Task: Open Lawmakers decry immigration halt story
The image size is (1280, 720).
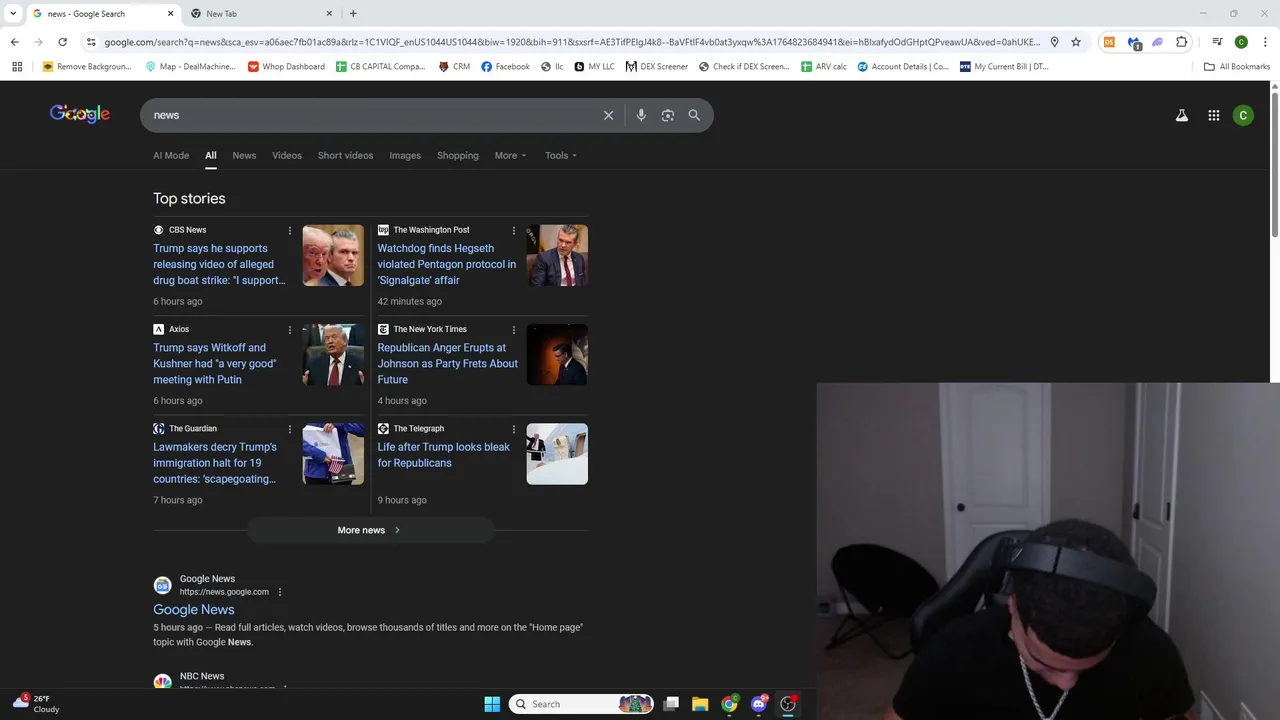Action: tap(215, 463)
